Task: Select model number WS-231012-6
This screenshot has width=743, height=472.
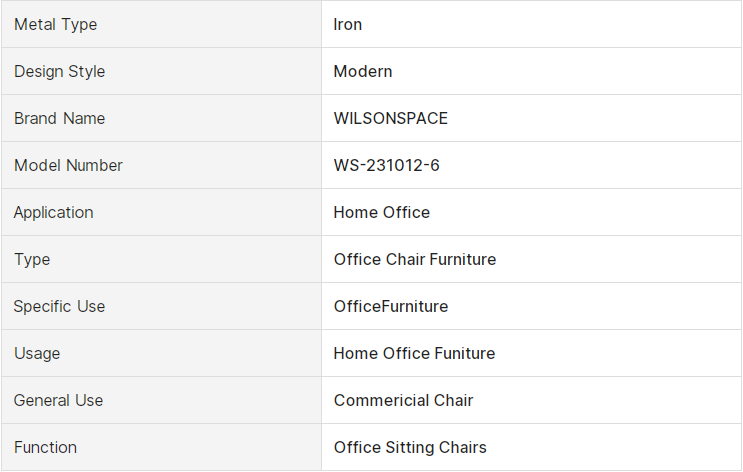Action: [x=386, y=165]
